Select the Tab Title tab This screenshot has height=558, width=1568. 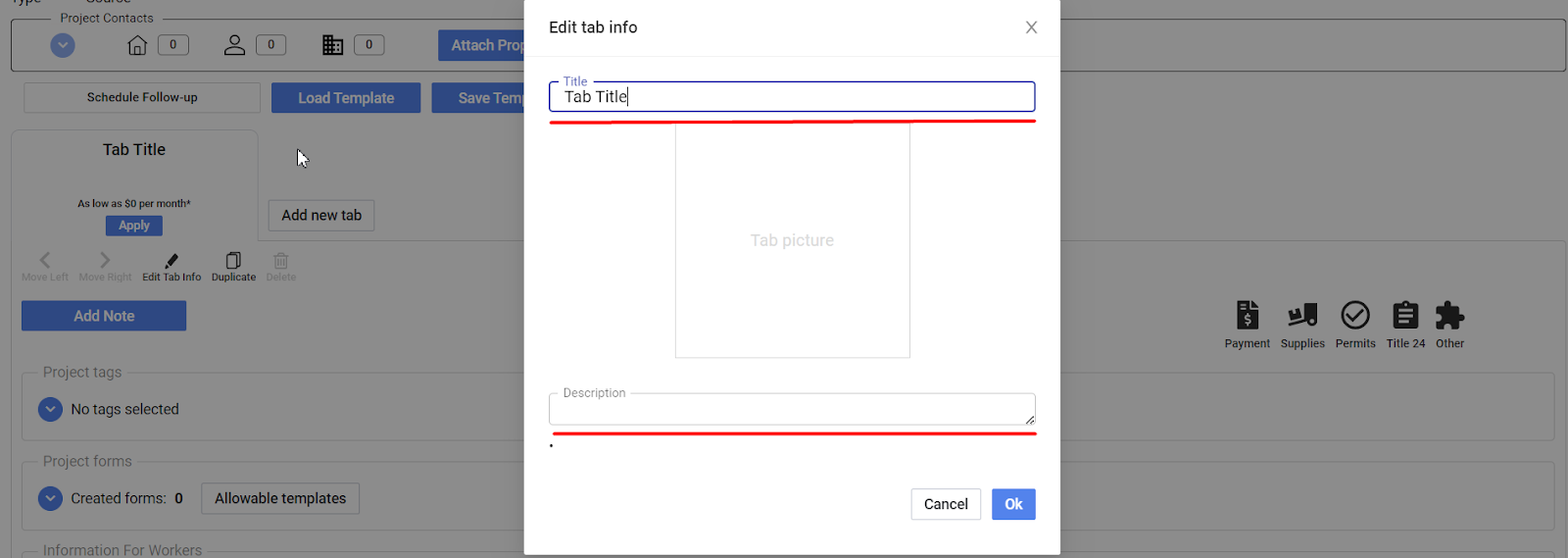(134, 150)
